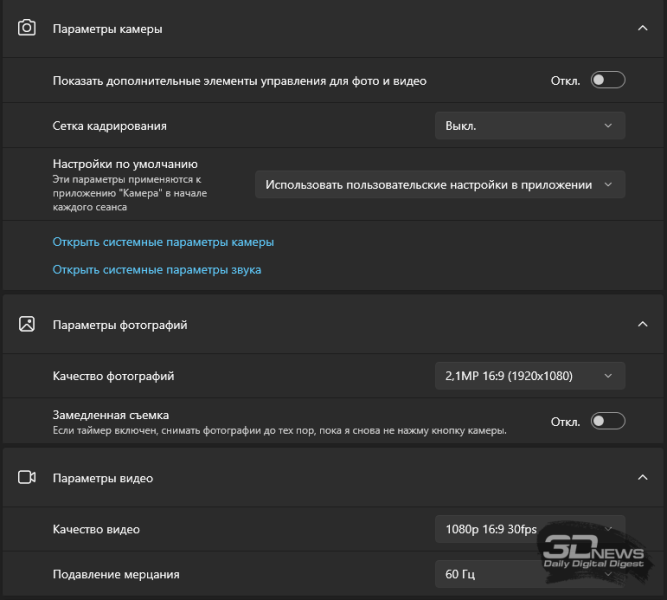This screenshot has width=667, height=600.
Task: Collapse the Параметры камеры section chevron
Action: tap(643, 28)
